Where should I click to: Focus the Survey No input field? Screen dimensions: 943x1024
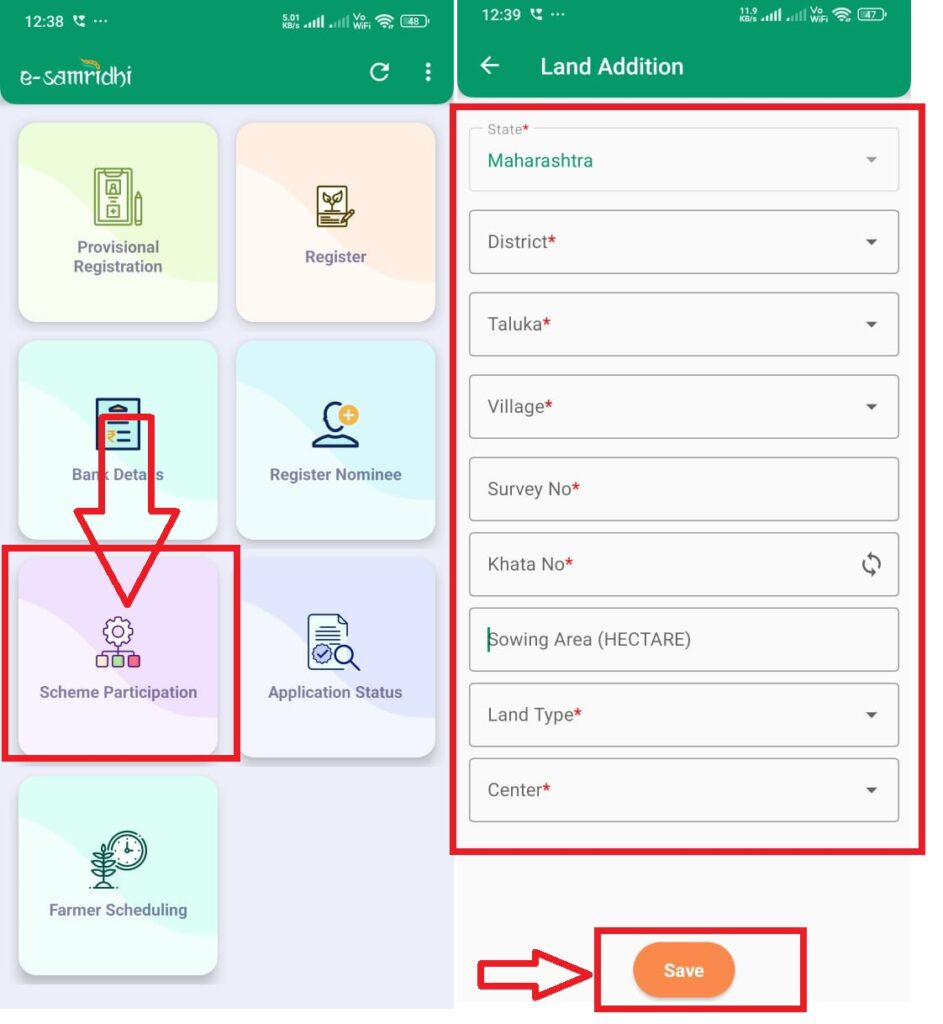683,489
